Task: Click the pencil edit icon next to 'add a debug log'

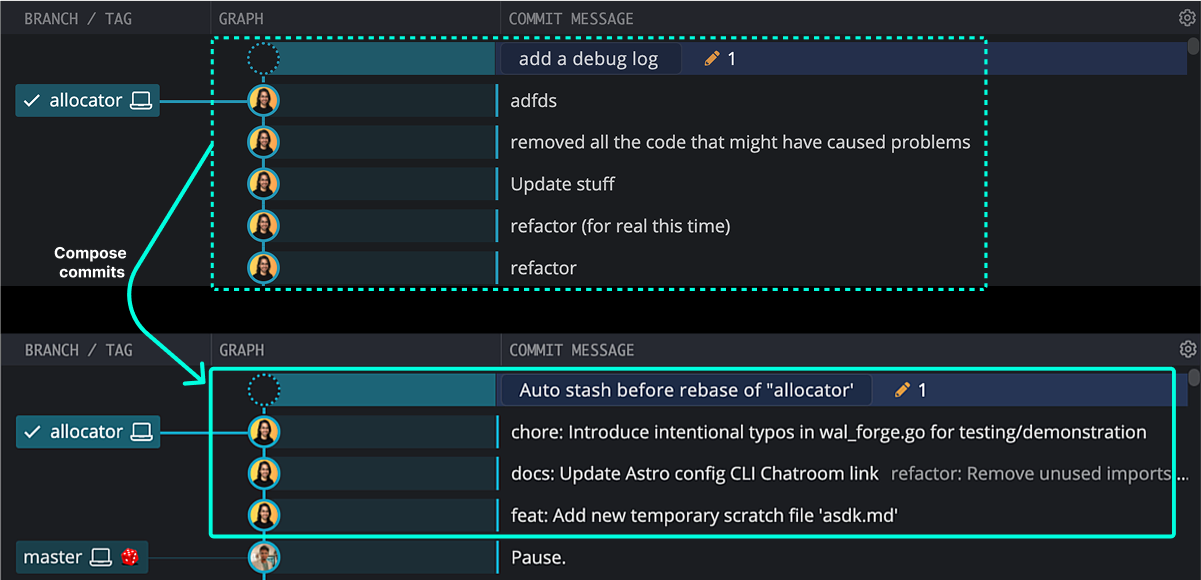Action: (711, 58)
